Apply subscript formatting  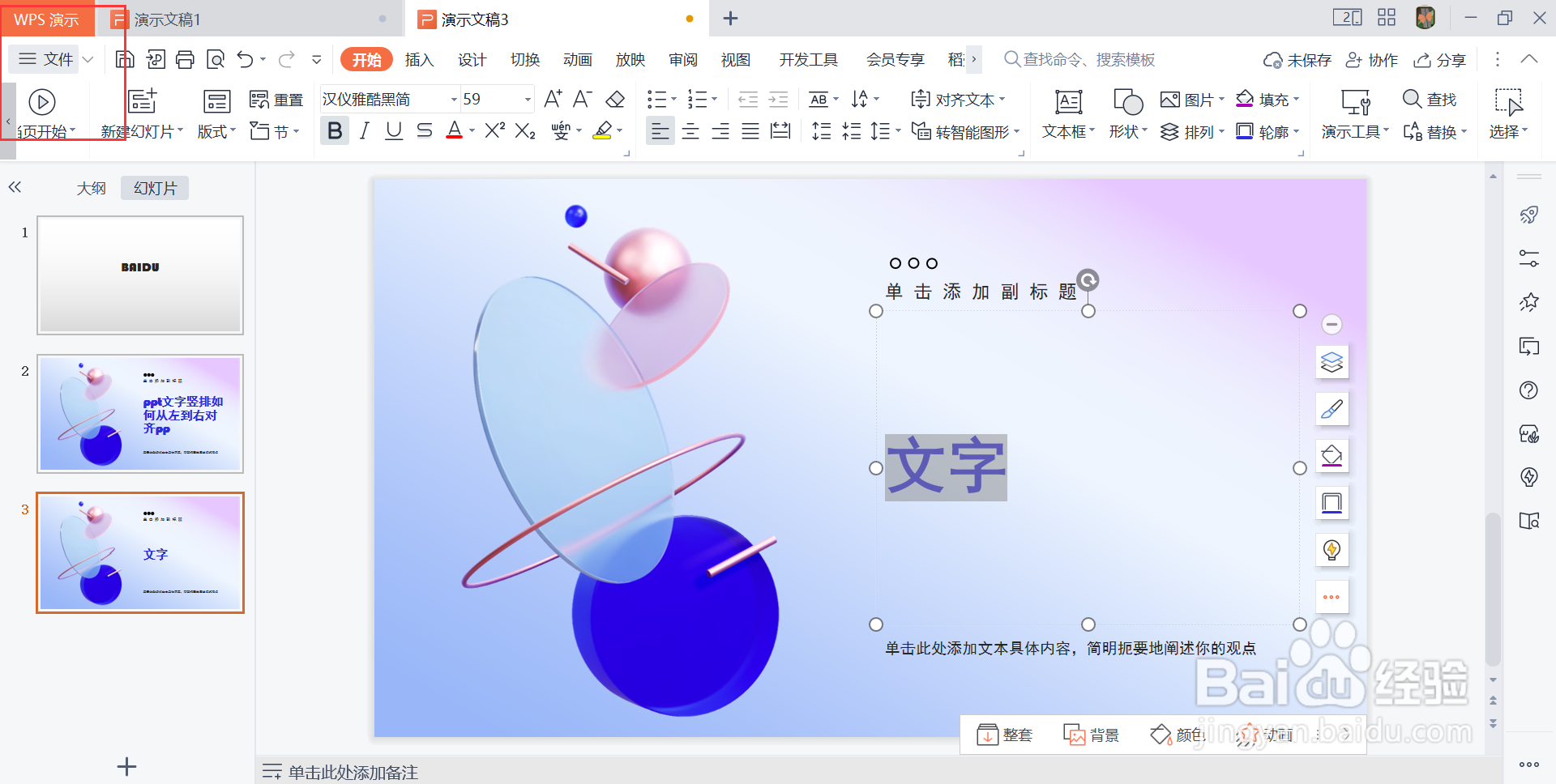(x=525, y=130)
